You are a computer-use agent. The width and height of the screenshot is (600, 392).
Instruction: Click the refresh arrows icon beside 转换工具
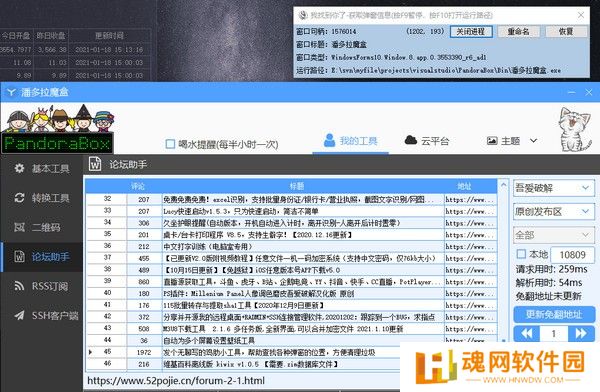(x=19, y=198)
